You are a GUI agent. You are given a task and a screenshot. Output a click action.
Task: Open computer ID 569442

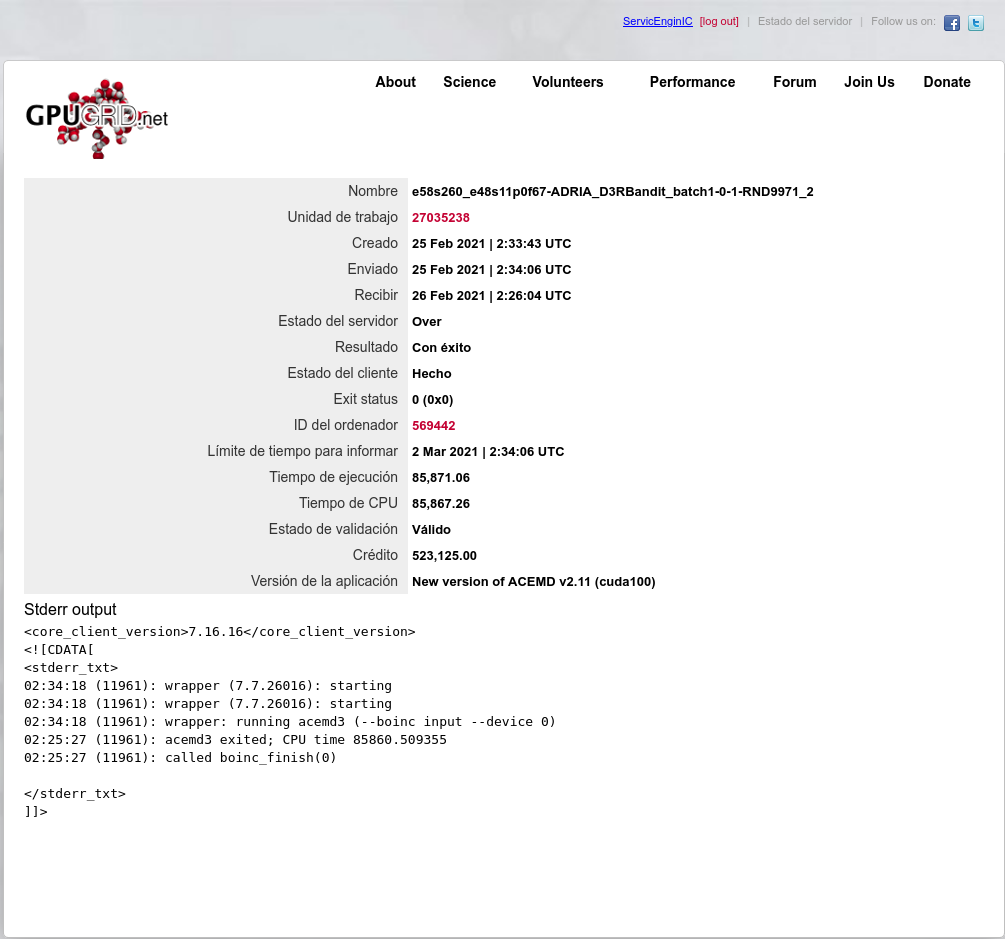[433, 425]
